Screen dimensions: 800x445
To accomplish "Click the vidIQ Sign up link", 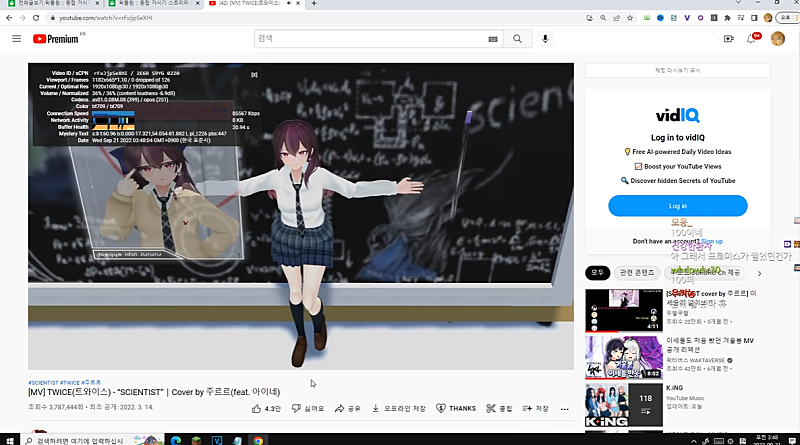I will 712,241.
